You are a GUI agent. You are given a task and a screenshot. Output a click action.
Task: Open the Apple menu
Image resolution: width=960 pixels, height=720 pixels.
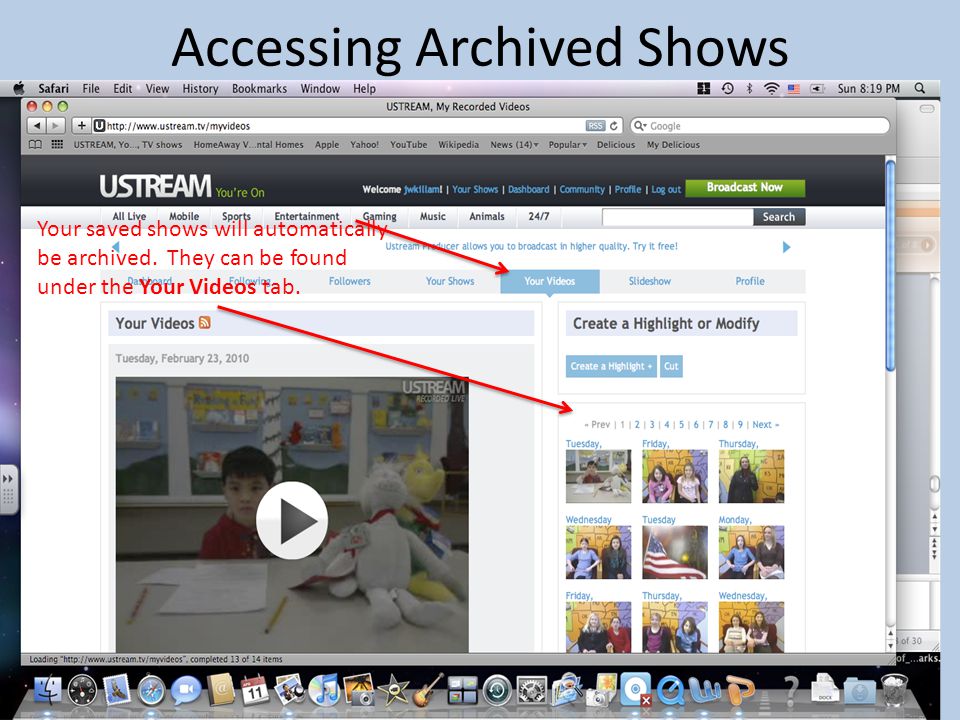tap(19, 88)
